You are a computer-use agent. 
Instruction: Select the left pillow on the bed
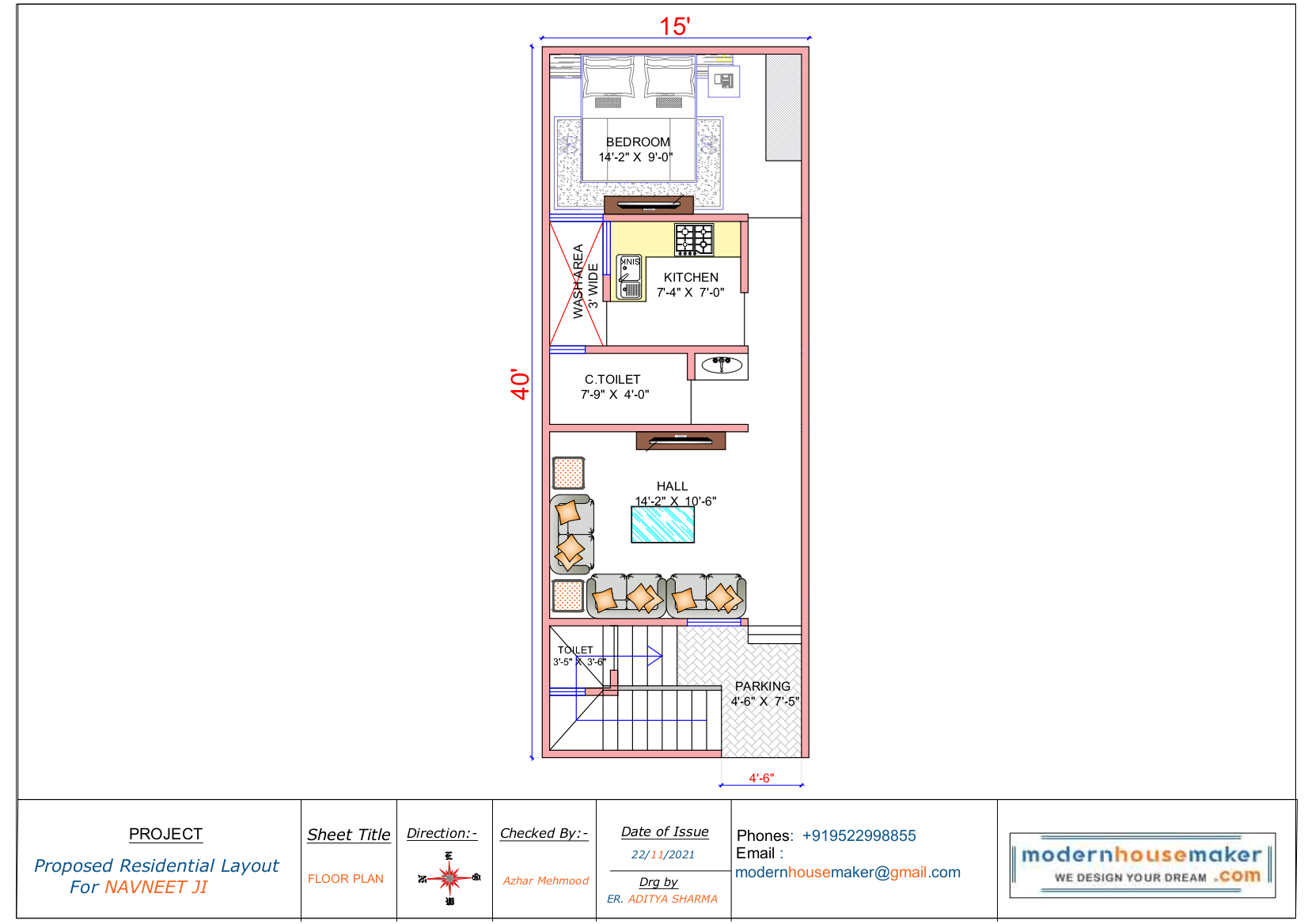coord(609,80)
